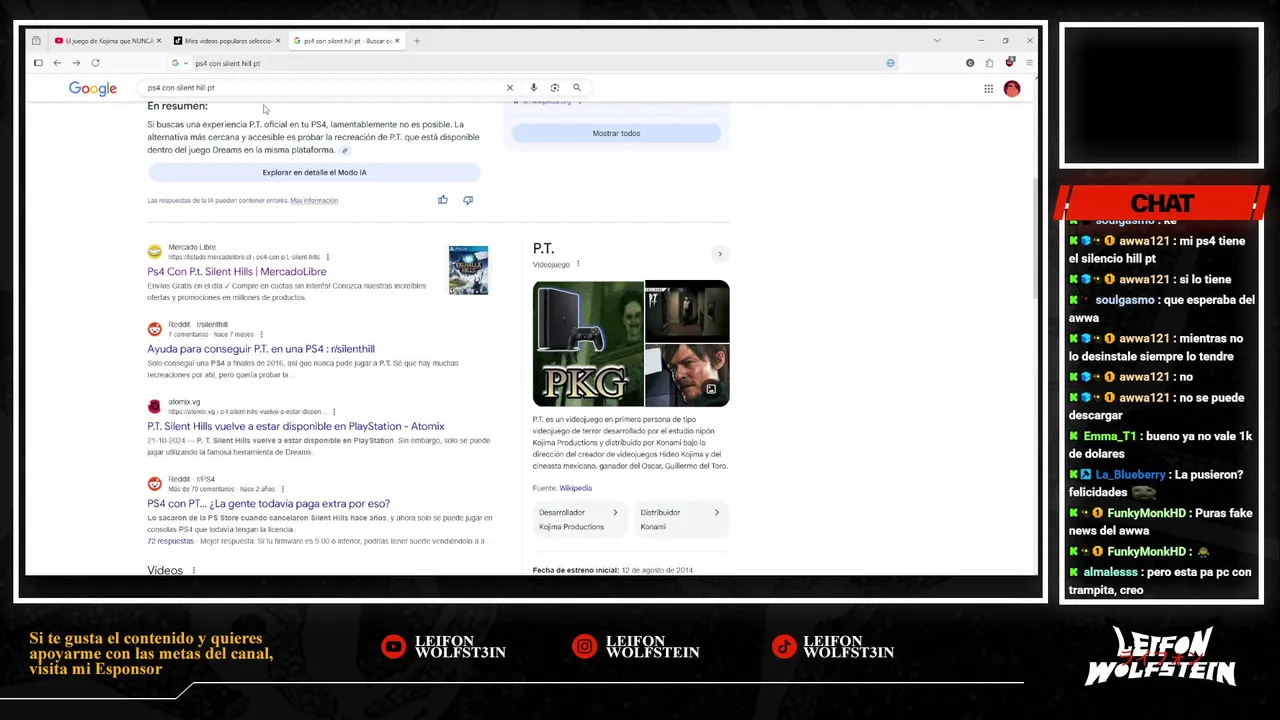Close the Kojima YouTube tab
This screenshot has height=720, width=1280.
pyautogui.click(x=158, y=41)
